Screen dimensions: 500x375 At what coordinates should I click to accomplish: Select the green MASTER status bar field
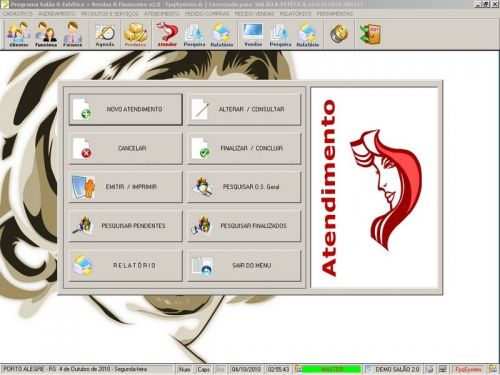coord(331,369)
